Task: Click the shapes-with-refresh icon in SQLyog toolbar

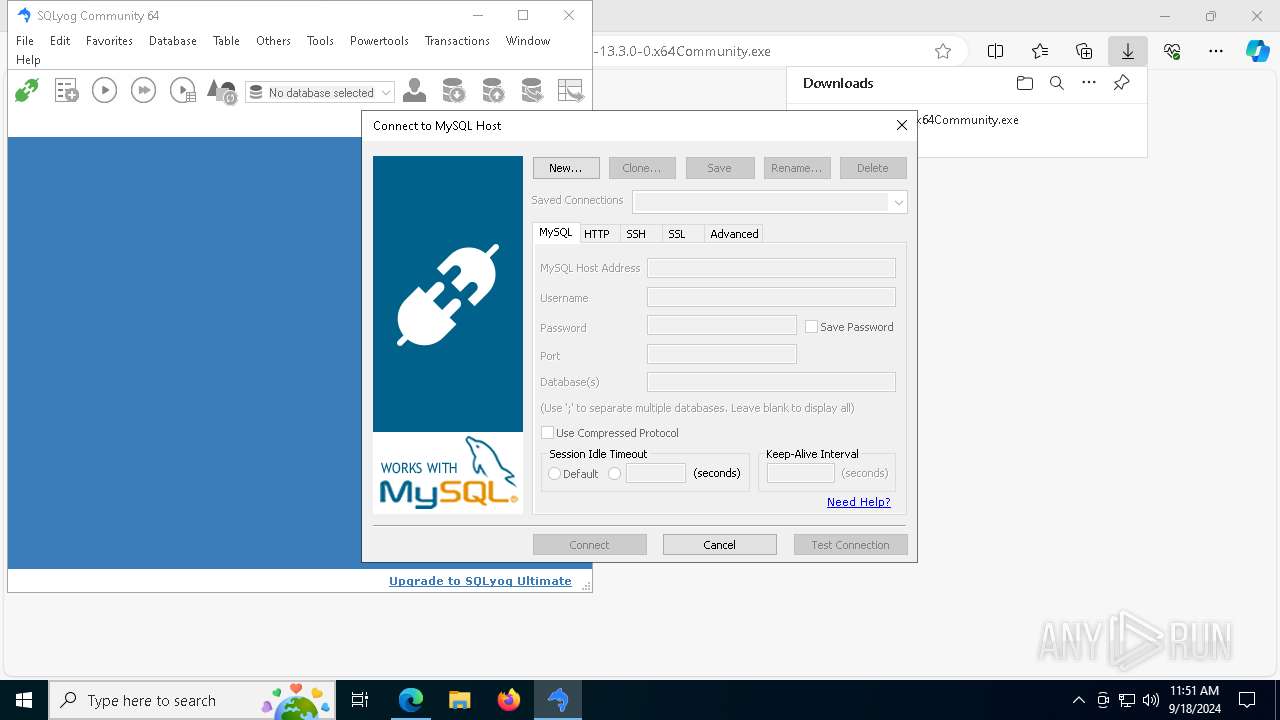Action: (221, 92)
